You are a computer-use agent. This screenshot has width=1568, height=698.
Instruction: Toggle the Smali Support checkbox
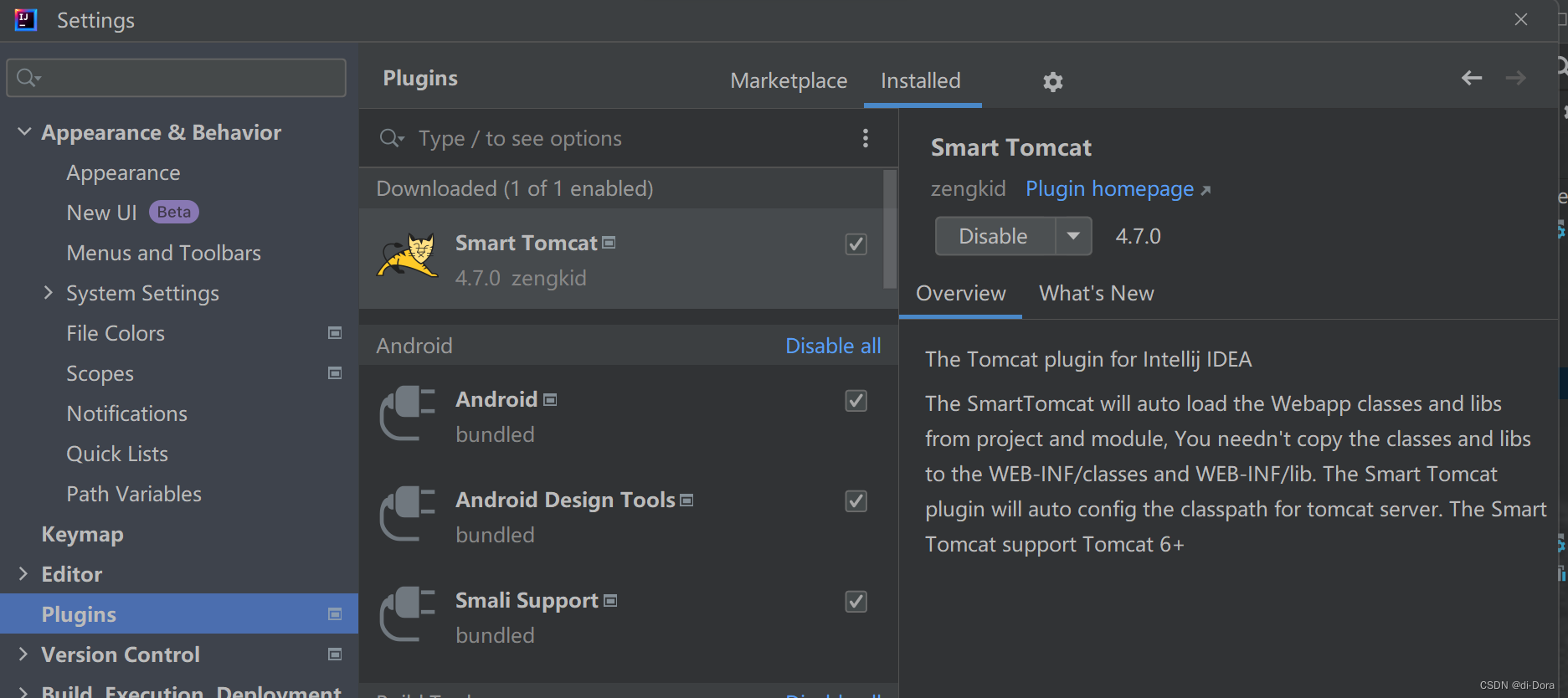click(856, 602)
